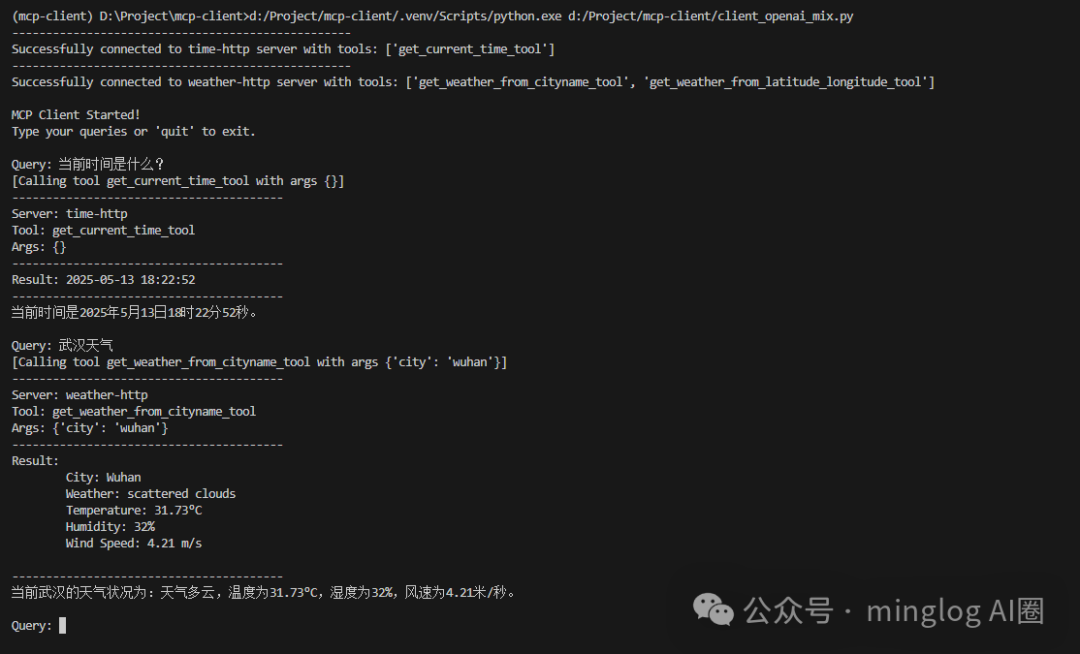Click the "Server: time-http" line
1080x654 pixels.
click(70, 213)
